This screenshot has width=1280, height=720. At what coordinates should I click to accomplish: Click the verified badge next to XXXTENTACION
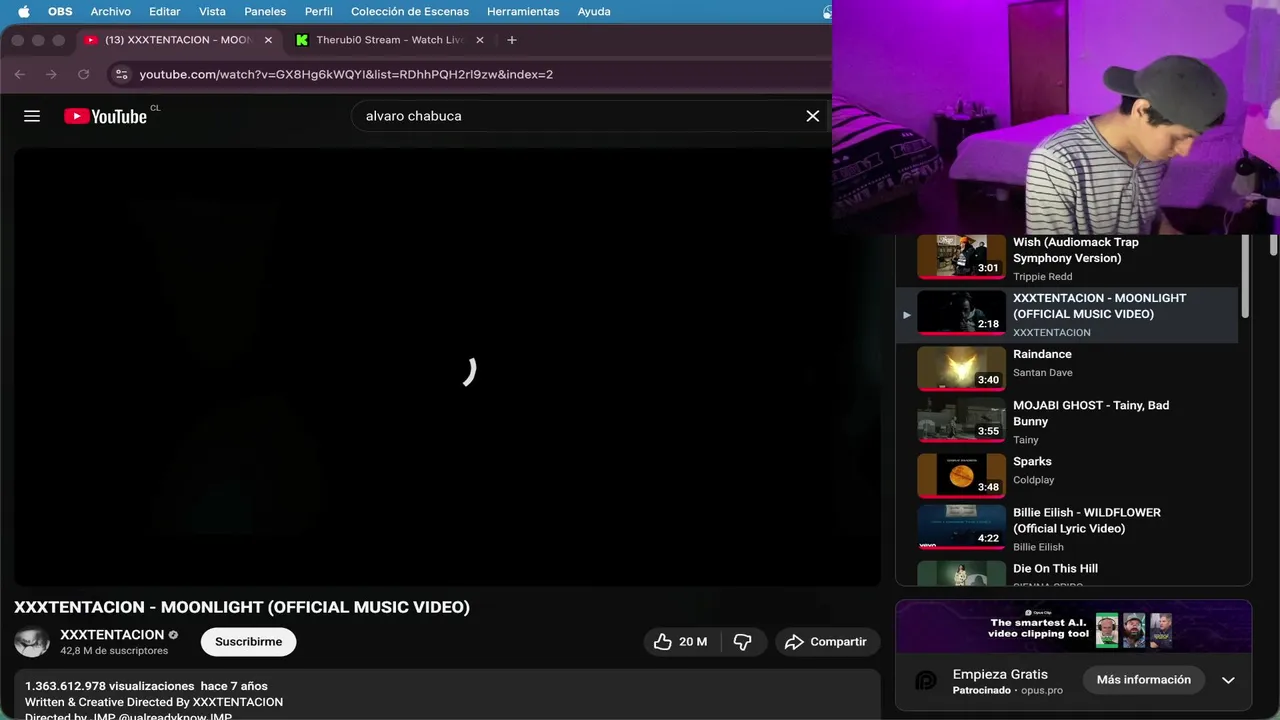173,635
